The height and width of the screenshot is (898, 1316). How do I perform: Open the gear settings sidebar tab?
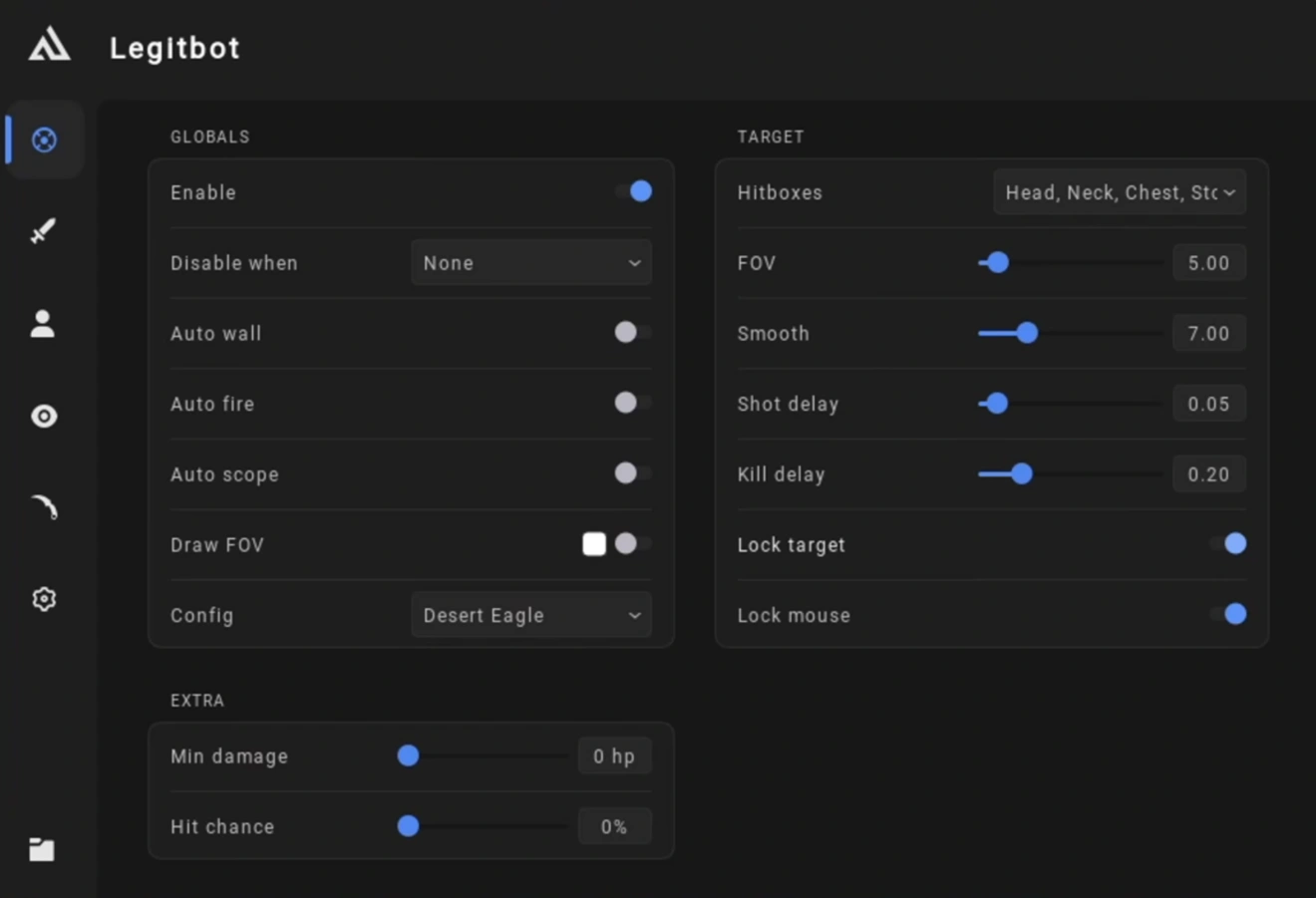tap(44, 599)
